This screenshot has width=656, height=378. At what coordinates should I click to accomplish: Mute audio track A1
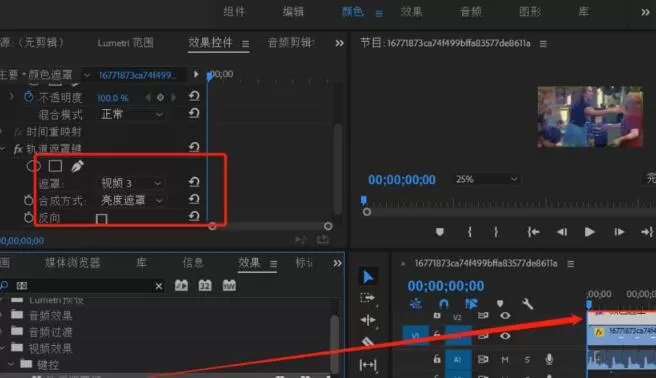click(x=505, y=360)
